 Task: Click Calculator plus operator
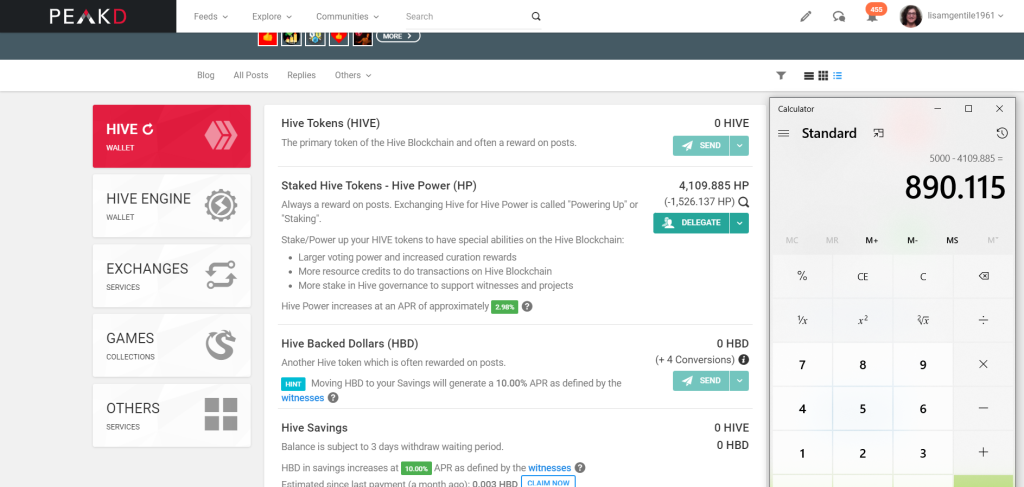tap(984, 452)
